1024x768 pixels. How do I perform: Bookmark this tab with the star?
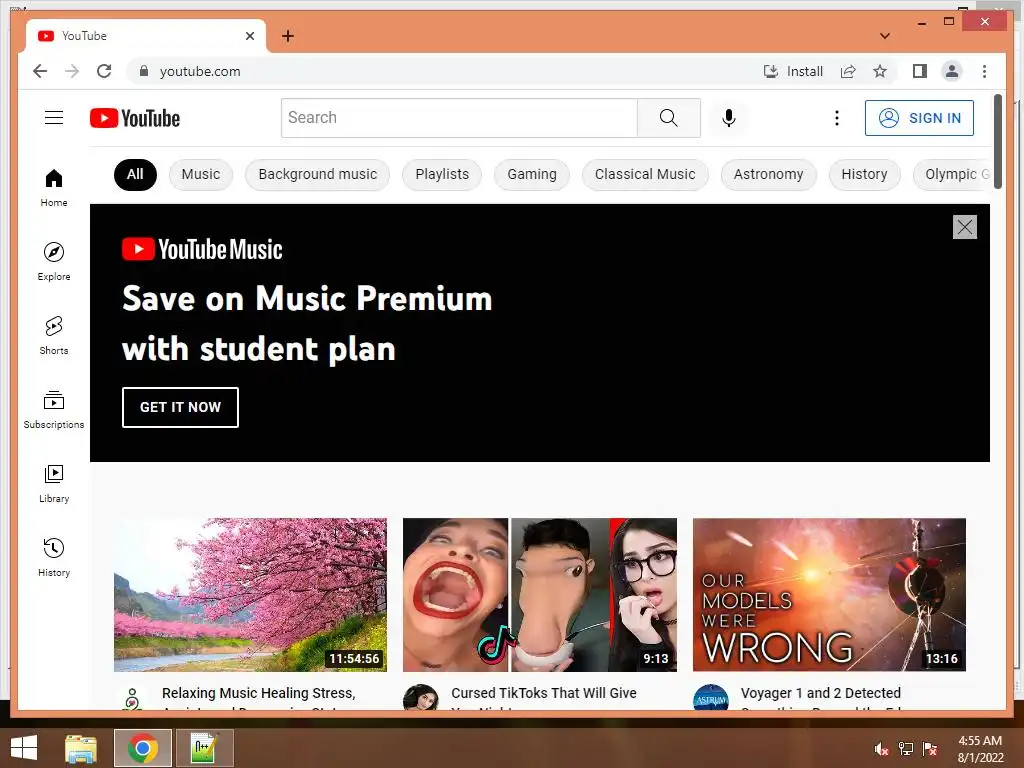880,71
